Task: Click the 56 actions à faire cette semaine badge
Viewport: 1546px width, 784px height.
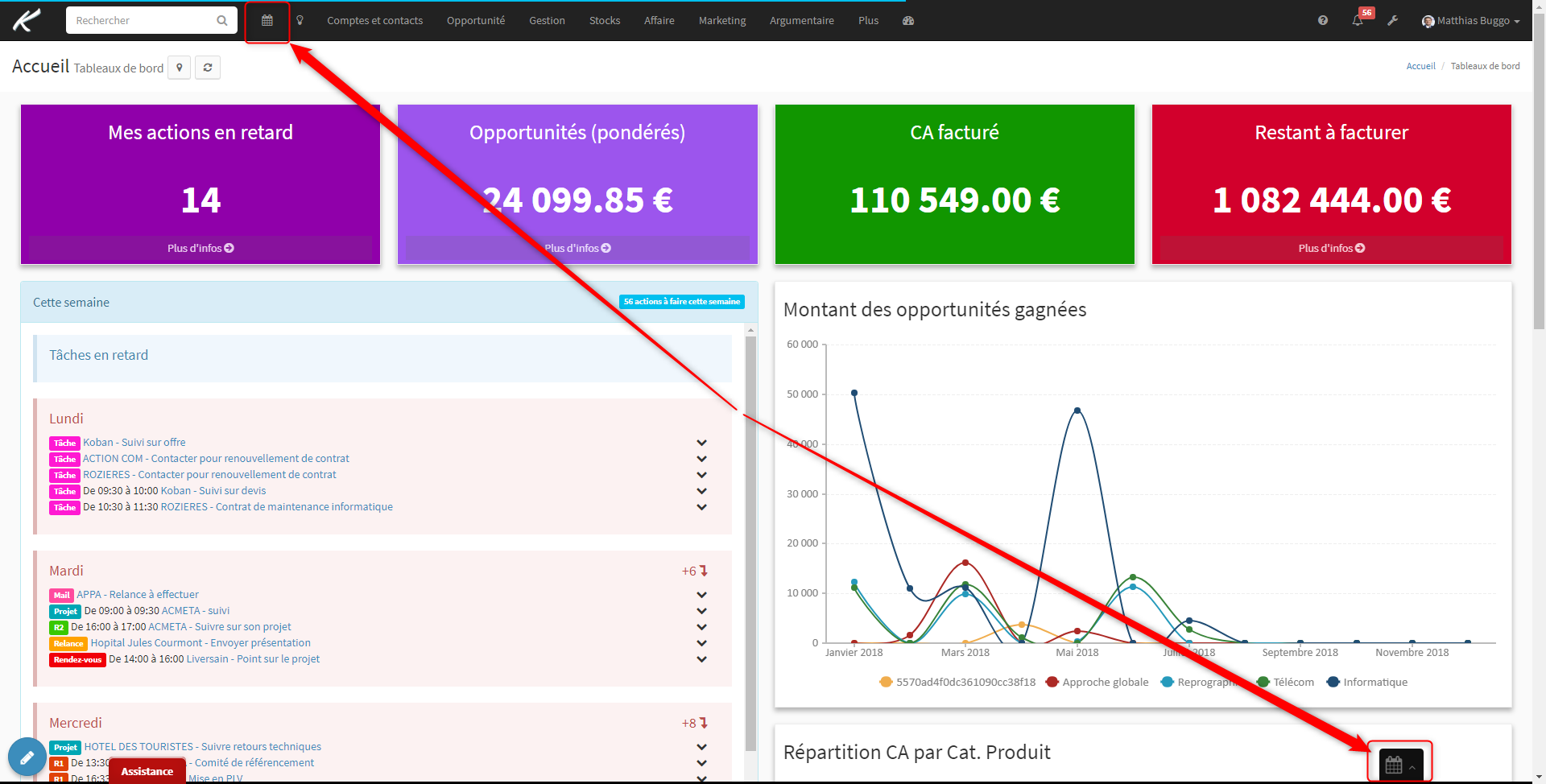Action: click(681, 302)
